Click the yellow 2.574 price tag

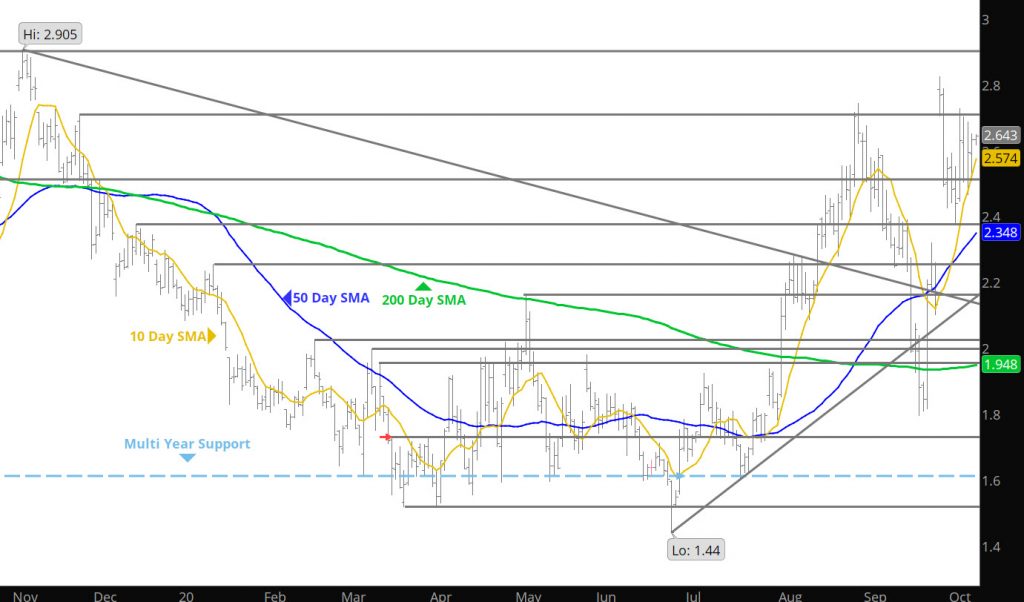1000,158
